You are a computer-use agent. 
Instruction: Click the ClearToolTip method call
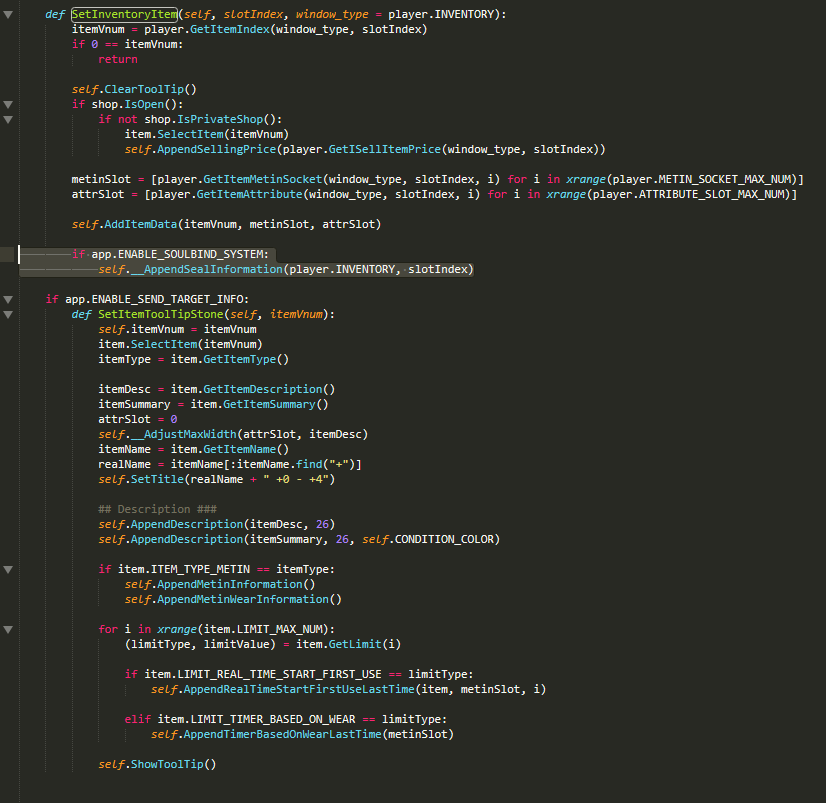[x=144, y=90]
